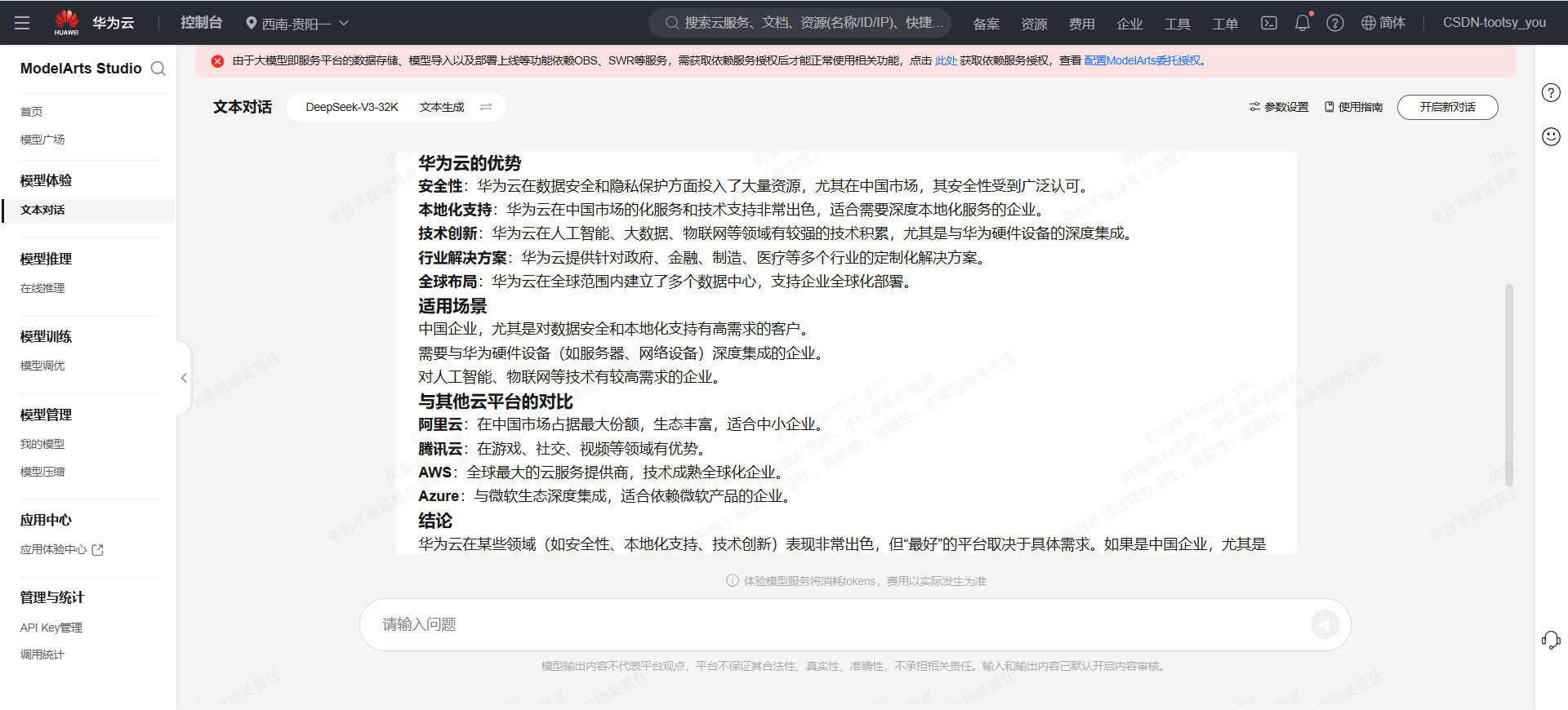Click the 模型推理 section header
This screenshot has width=1568, height=710.
pyautogui.click(x=46, y=259)
